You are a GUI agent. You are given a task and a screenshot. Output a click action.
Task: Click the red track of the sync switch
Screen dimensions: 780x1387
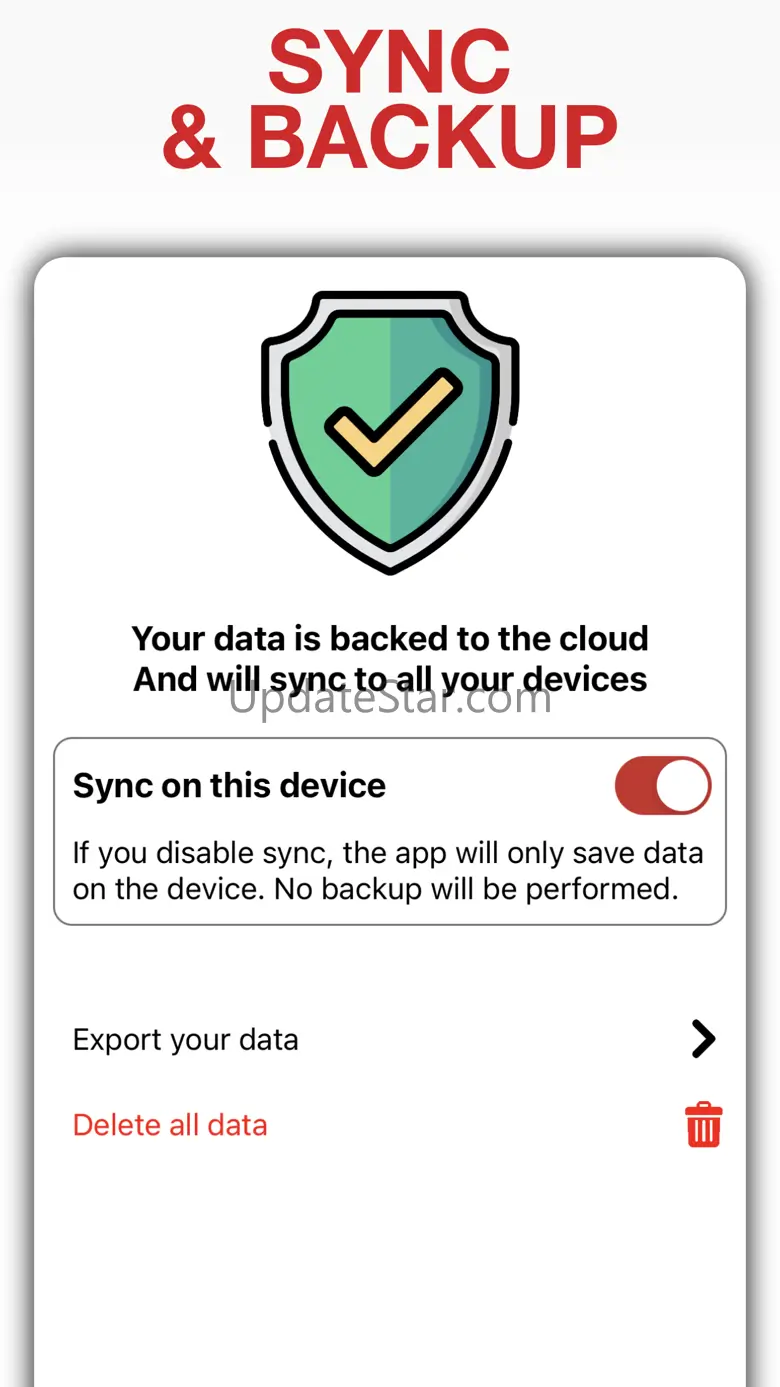tap(636, 786)
